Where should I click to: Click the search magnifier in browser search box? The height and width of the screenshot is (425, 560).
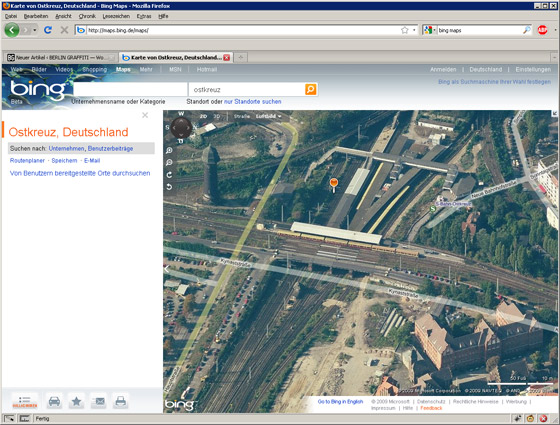click(x=526, y=30)
